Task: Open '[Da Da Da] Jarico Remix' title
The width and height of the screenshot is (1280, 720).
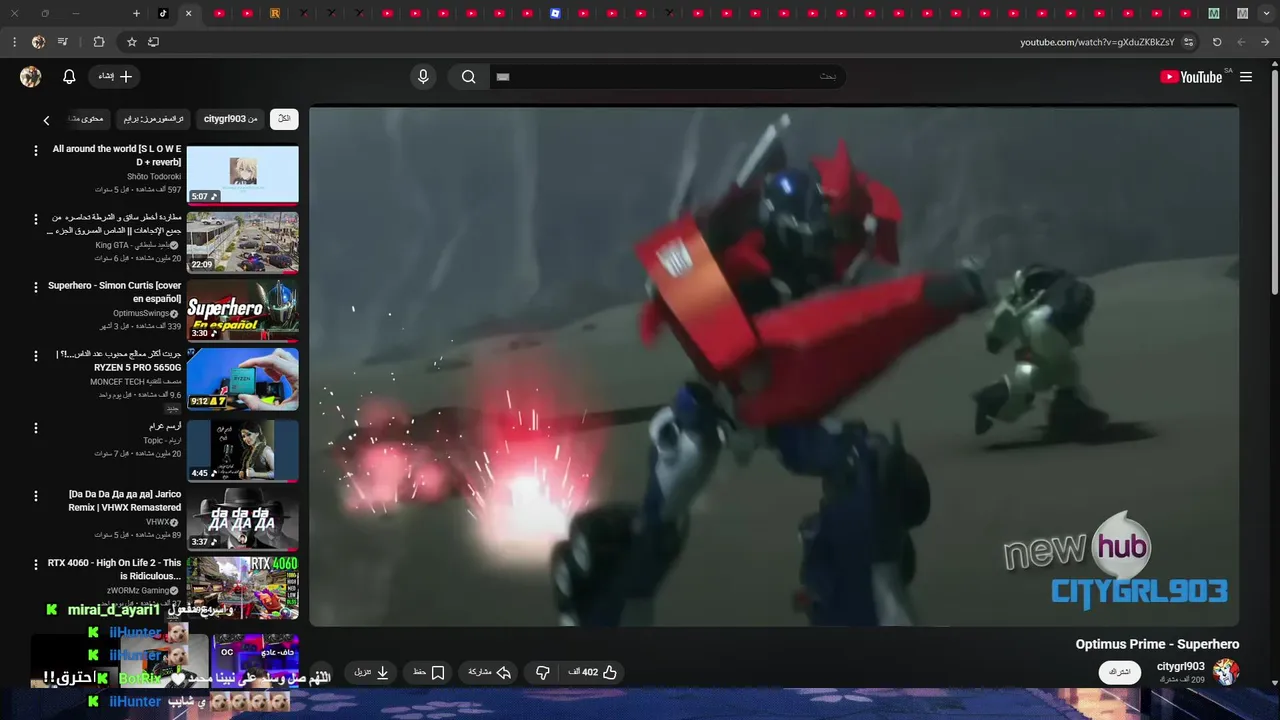Action: (125, 501)
